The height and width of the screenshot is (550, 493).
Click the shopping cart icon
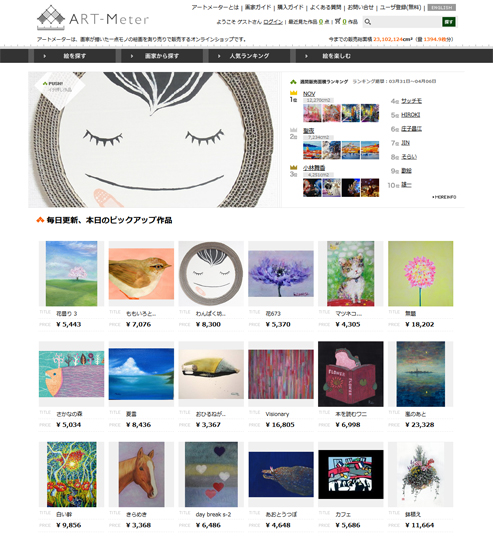pos(338,21)
